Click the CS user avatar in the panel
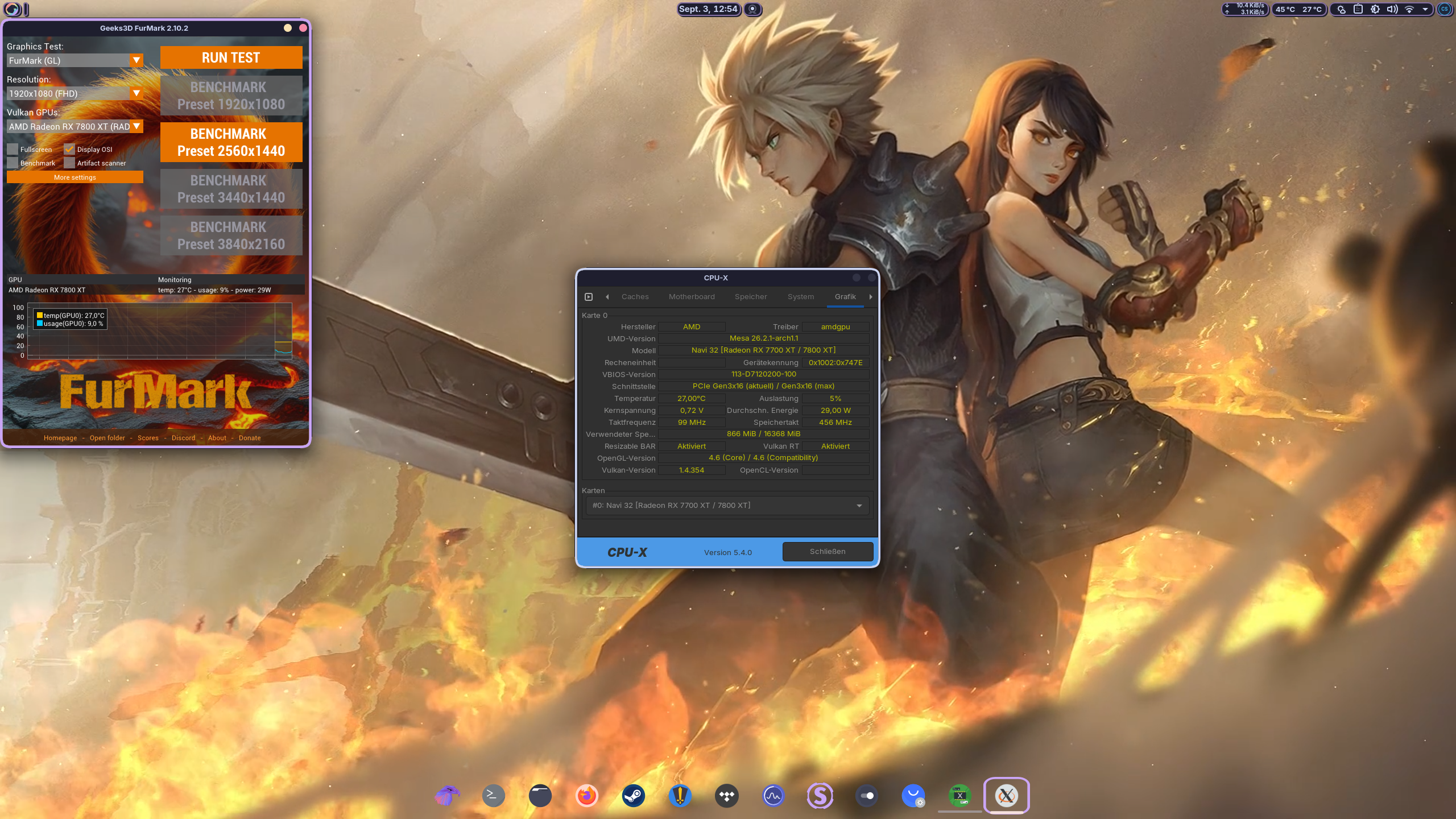The height and width of the screenshot is (819, 1456). (1445, 9)
